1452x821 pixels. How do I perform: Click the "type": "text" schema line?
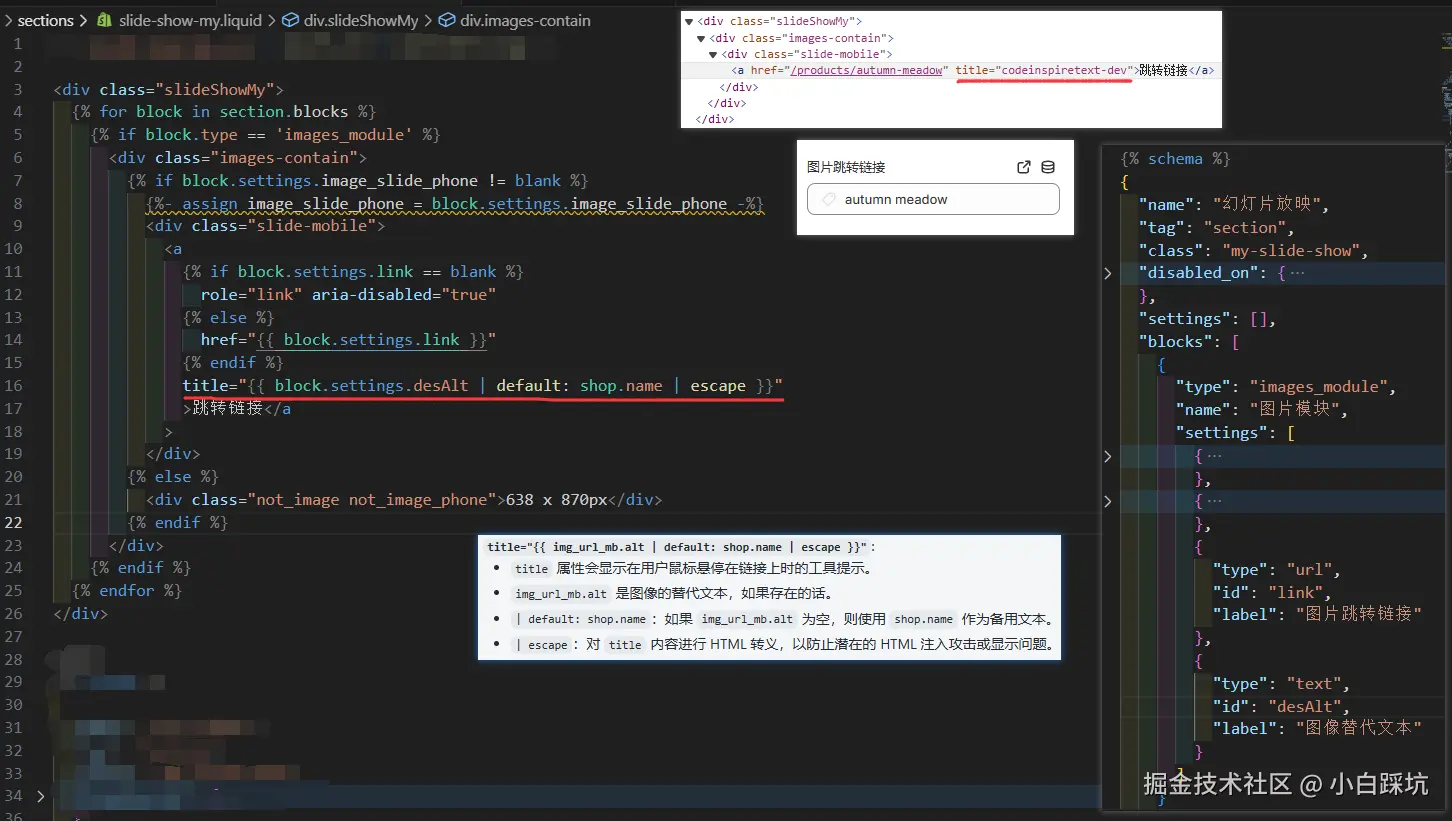(x=1280, y=683)
